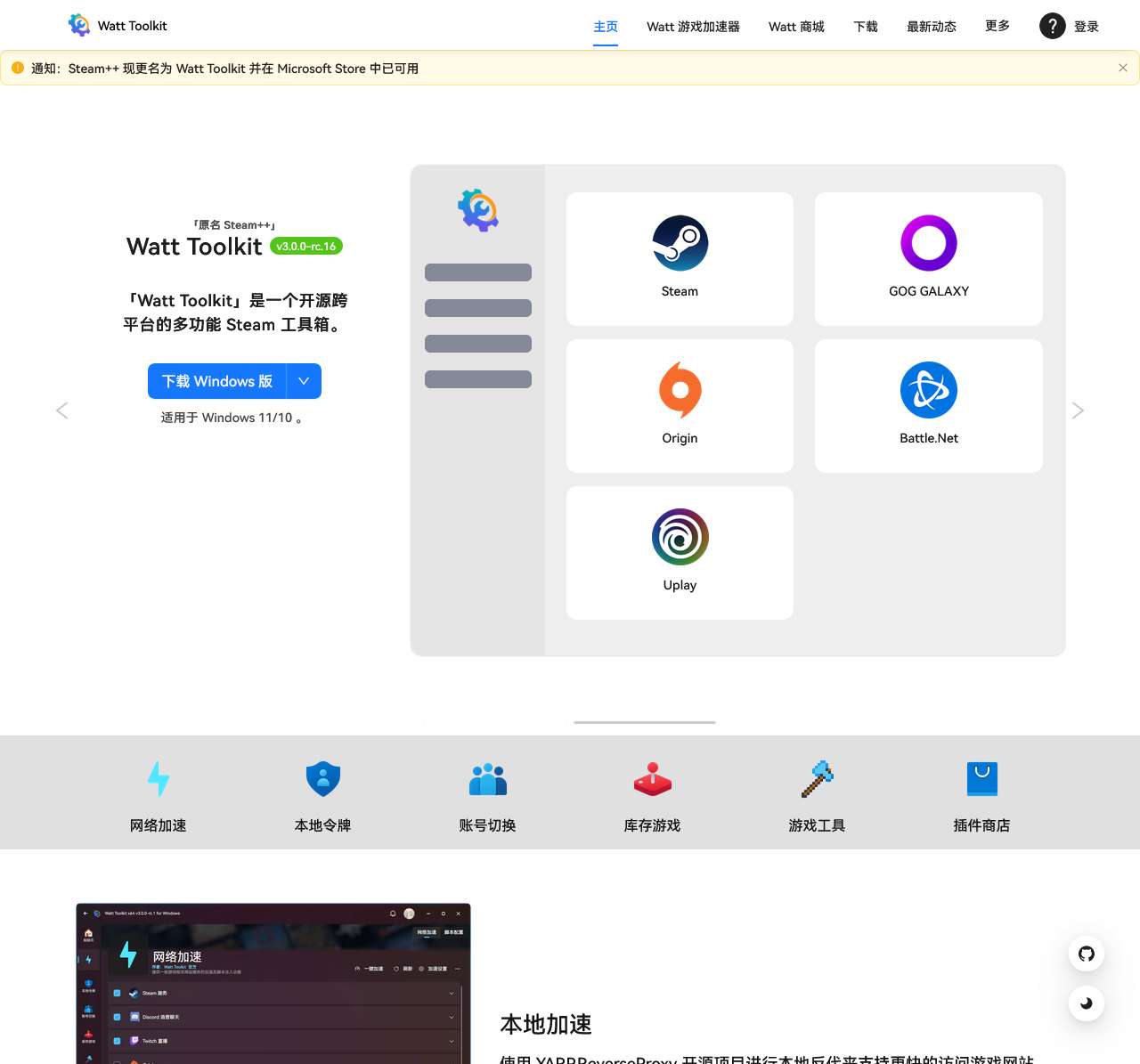Go to next carousel slide arrow
1140x1064 pixels.
[x=1078, y=410]
